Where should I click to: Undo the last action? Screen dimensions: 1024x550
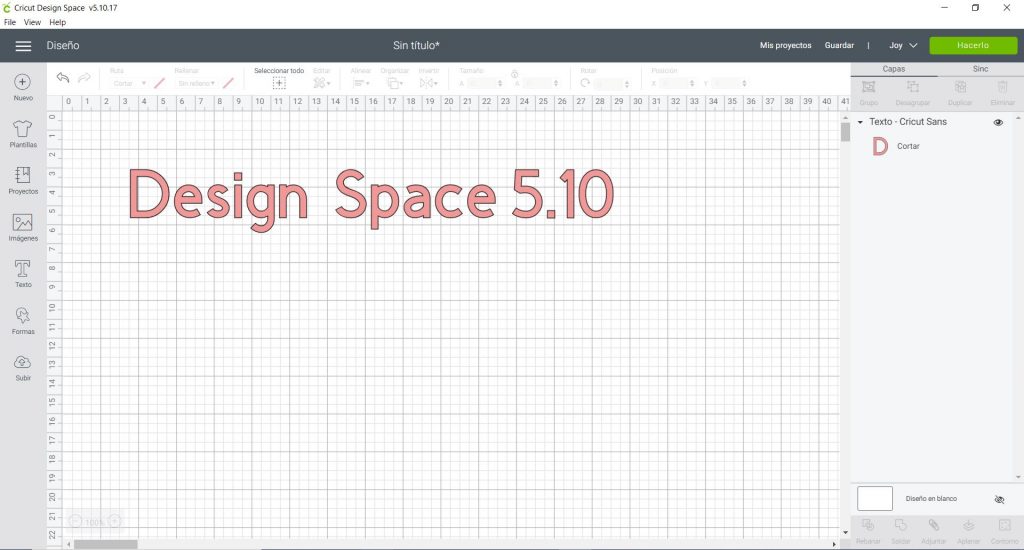63,78
